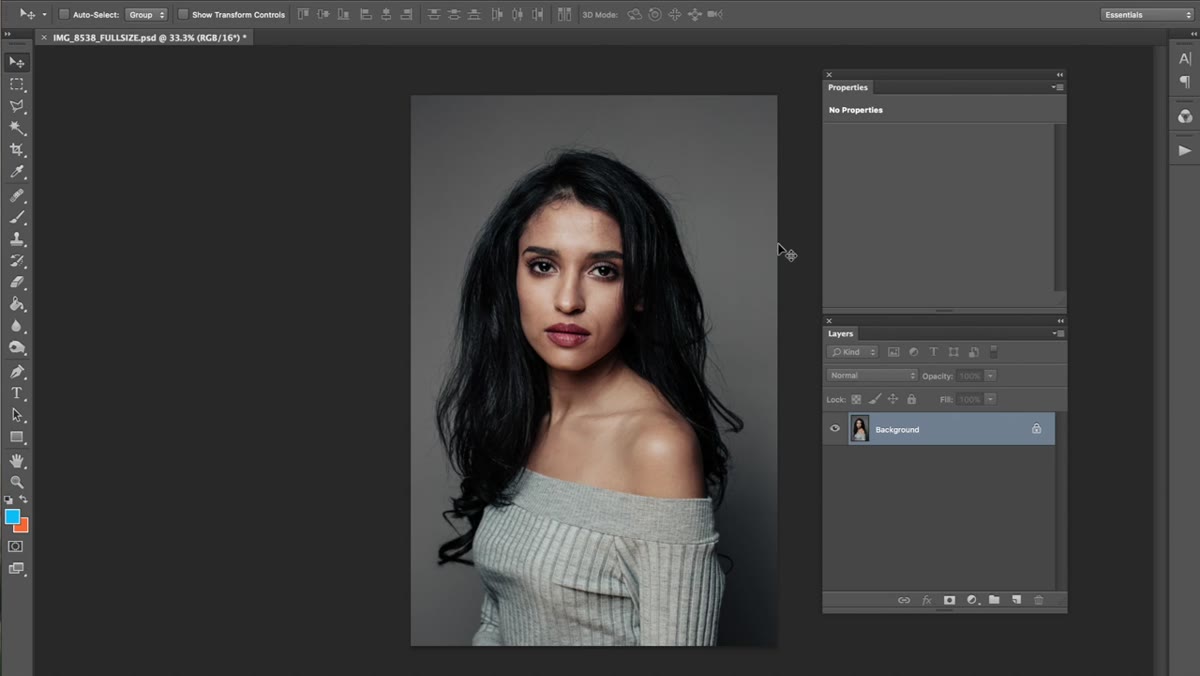Select the IMG_8538_FULLSIZE.psd document tab

coord(150,37)
